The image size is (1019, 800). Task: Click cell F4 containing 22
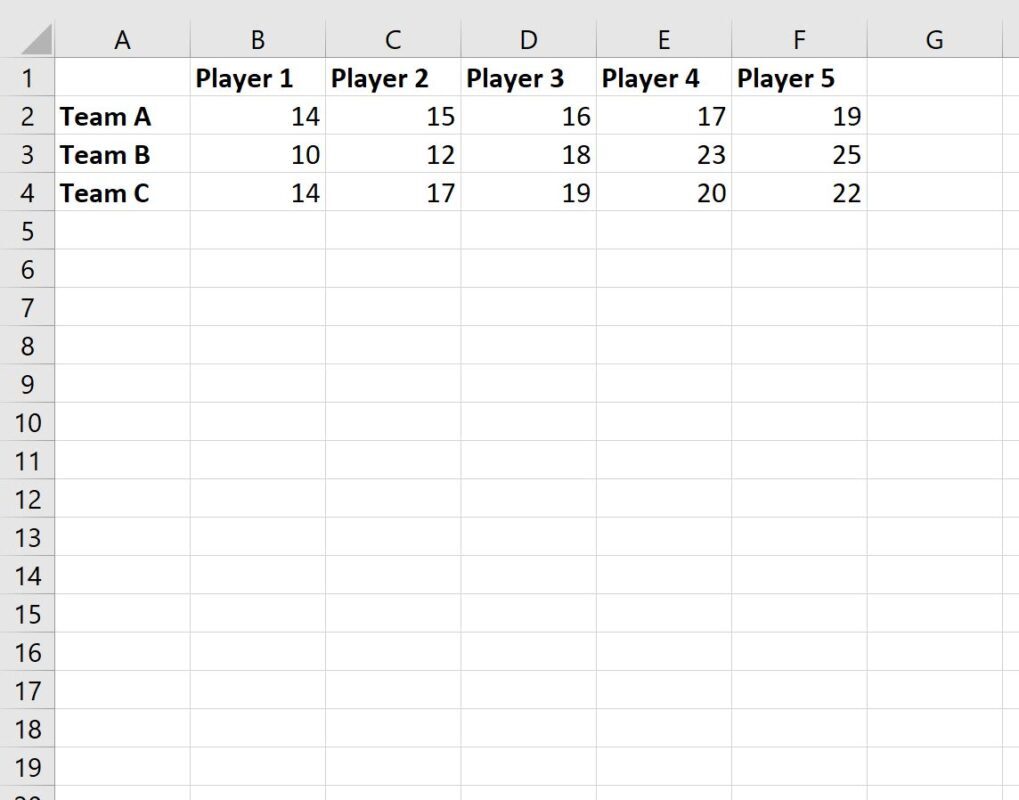(799, 192)
